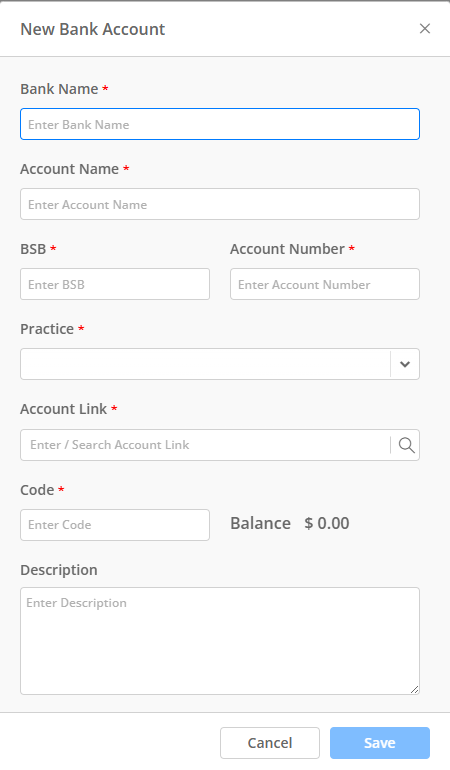Click the New Bank Account title text
The height and width of the screenshot is (770, 450).
[92, 29]
